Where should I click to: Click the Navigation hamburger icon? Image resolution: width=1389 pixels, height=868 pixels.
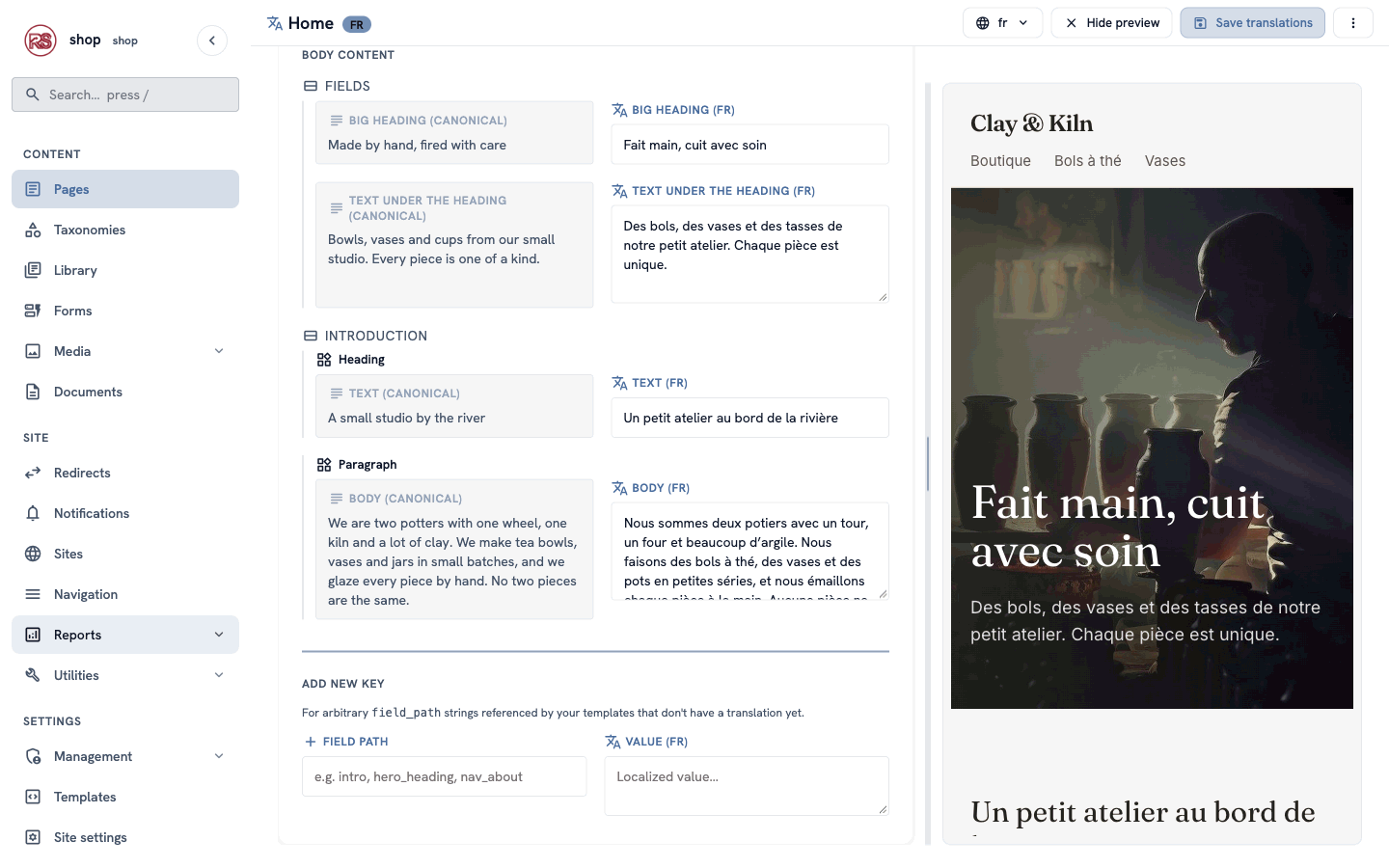coord(33,594)
